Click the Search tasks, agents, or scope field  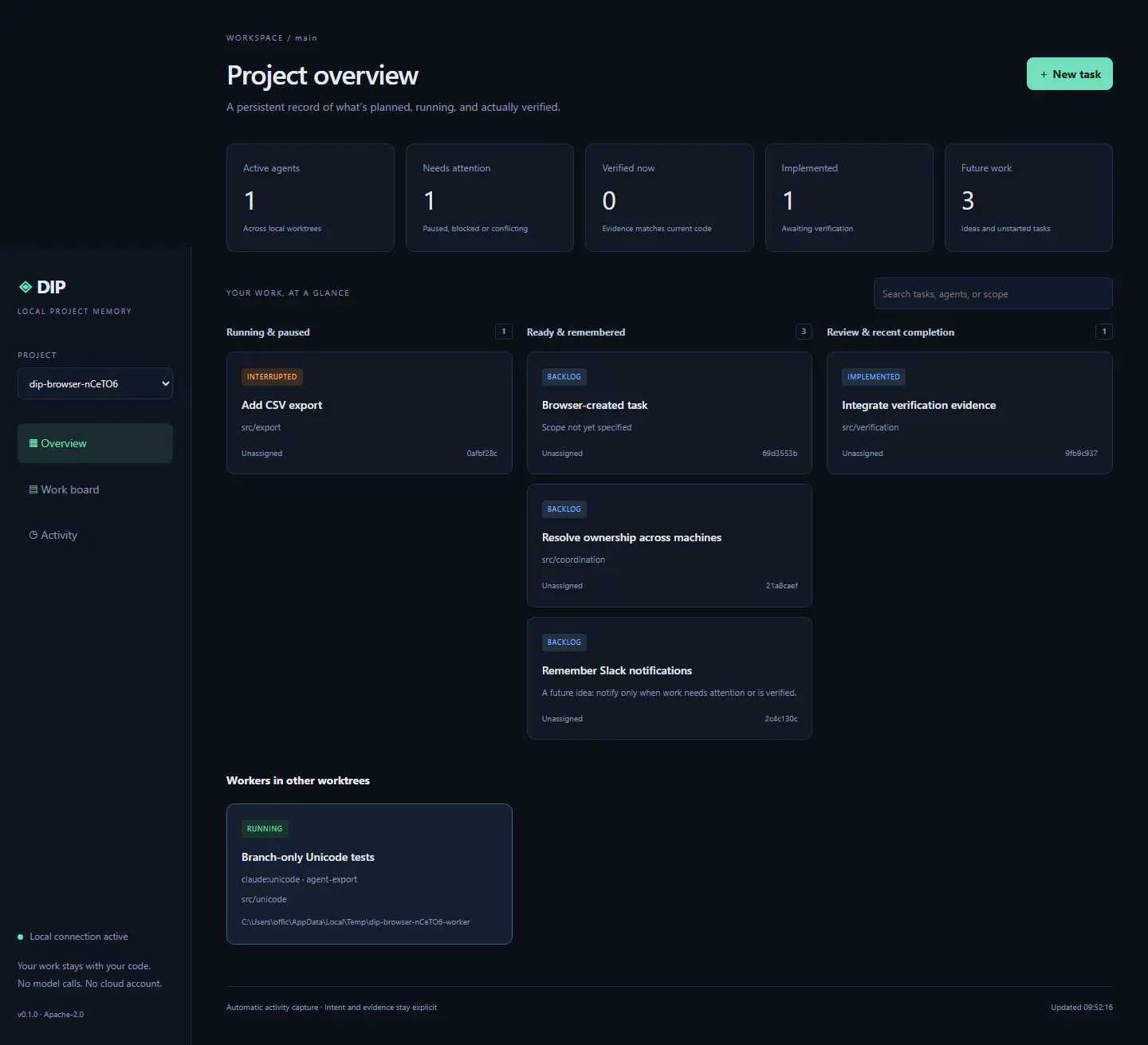coord(993,293)
